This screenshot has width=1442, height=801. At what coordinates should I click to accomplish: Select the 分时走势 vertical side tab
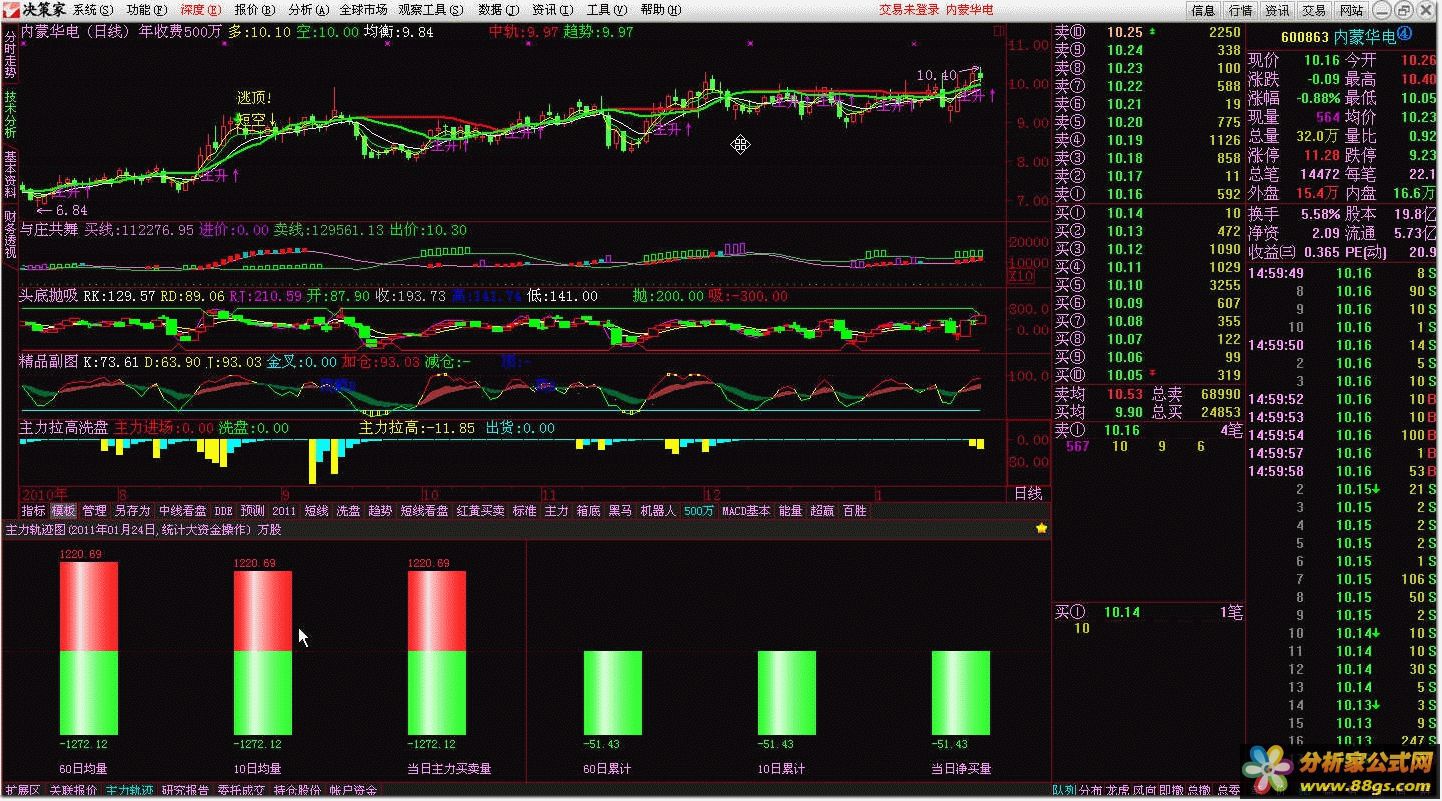9,53
